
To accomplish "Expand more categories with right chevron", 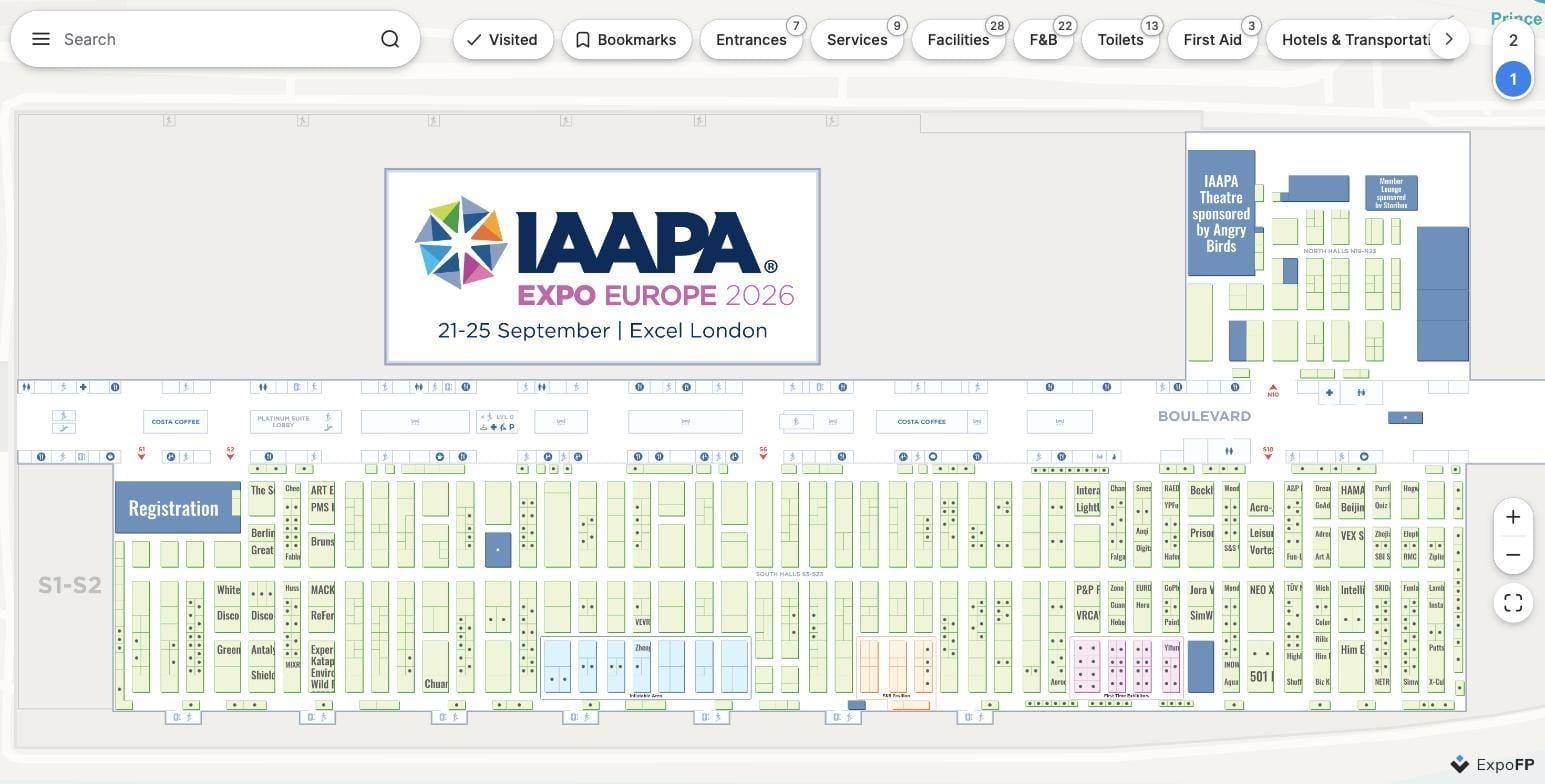I will tap(1448, 39).
